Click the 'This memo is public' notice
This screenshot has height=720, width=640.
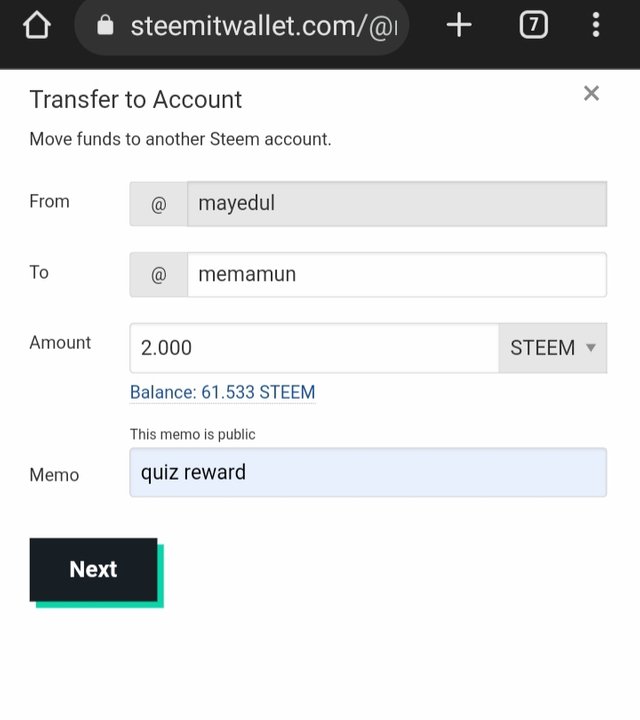pos(193,434)
